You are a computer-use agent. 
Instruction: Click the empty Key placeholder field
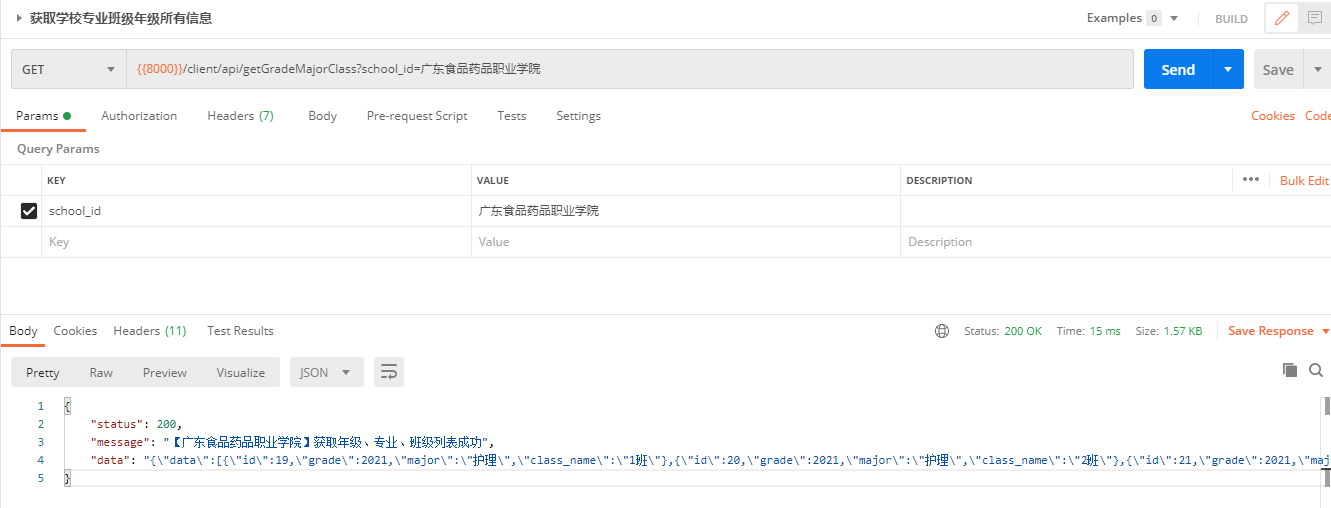pyautogui.click(x=257, y=242)
